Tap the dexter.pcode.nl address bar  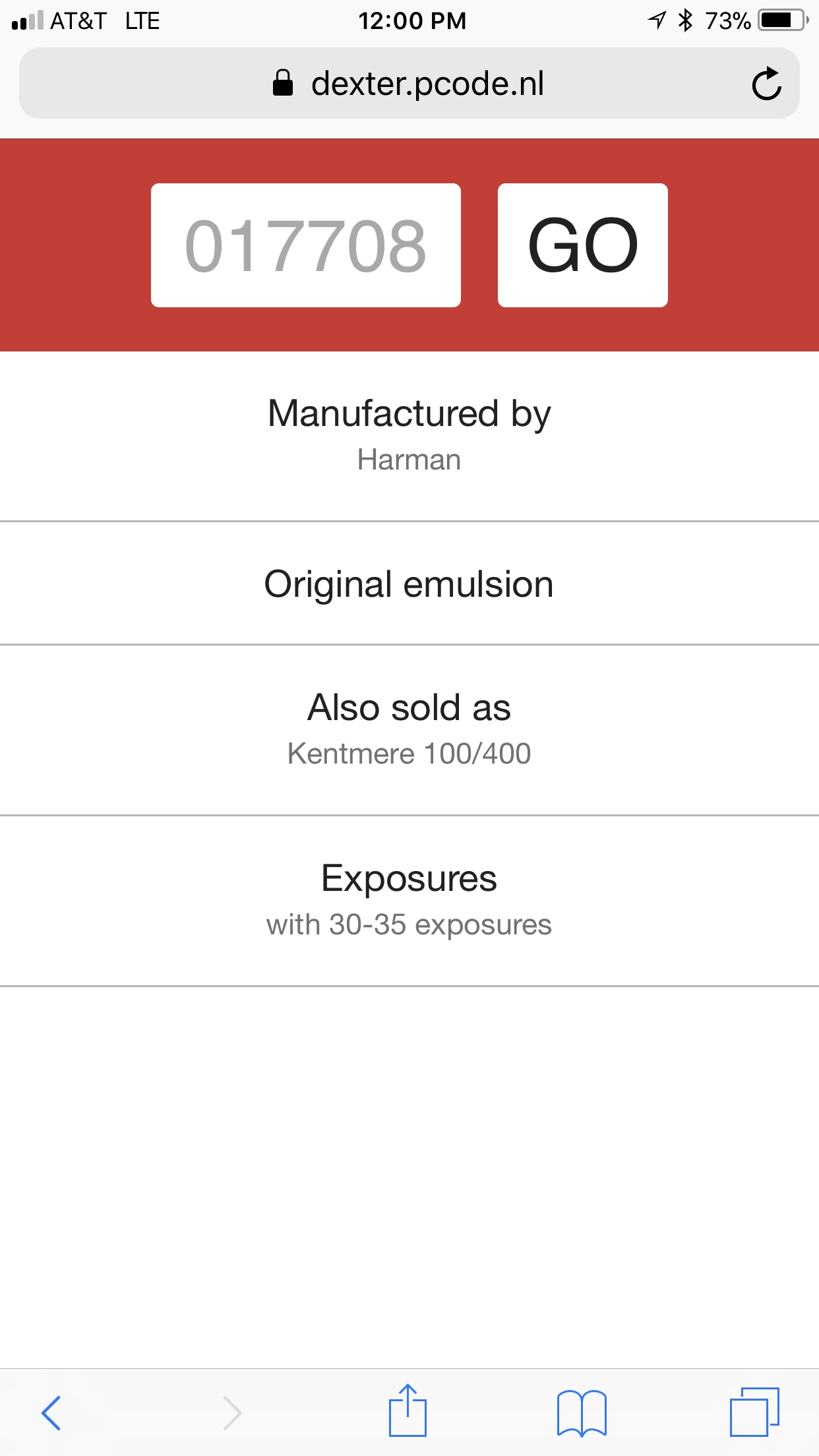point(427,84)
